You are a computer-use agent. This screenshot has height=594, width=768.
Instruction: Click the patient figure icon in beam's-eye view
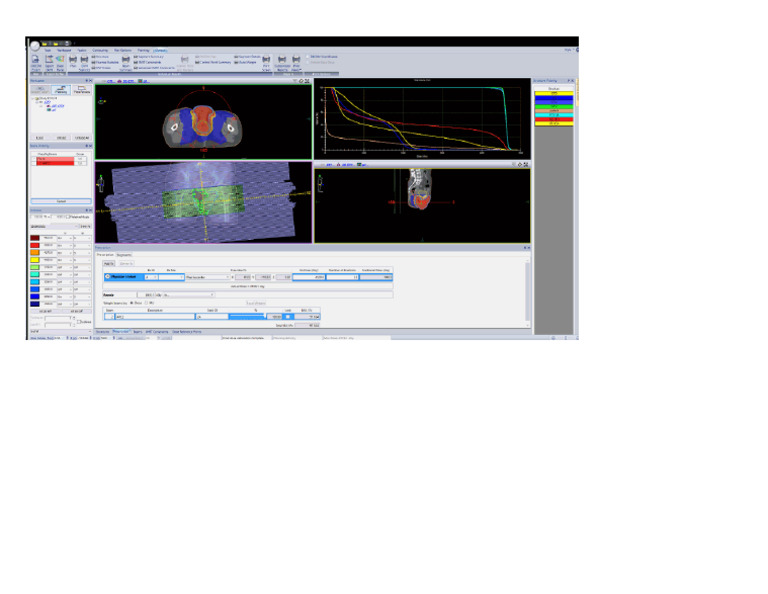click(x=101, y=185)
